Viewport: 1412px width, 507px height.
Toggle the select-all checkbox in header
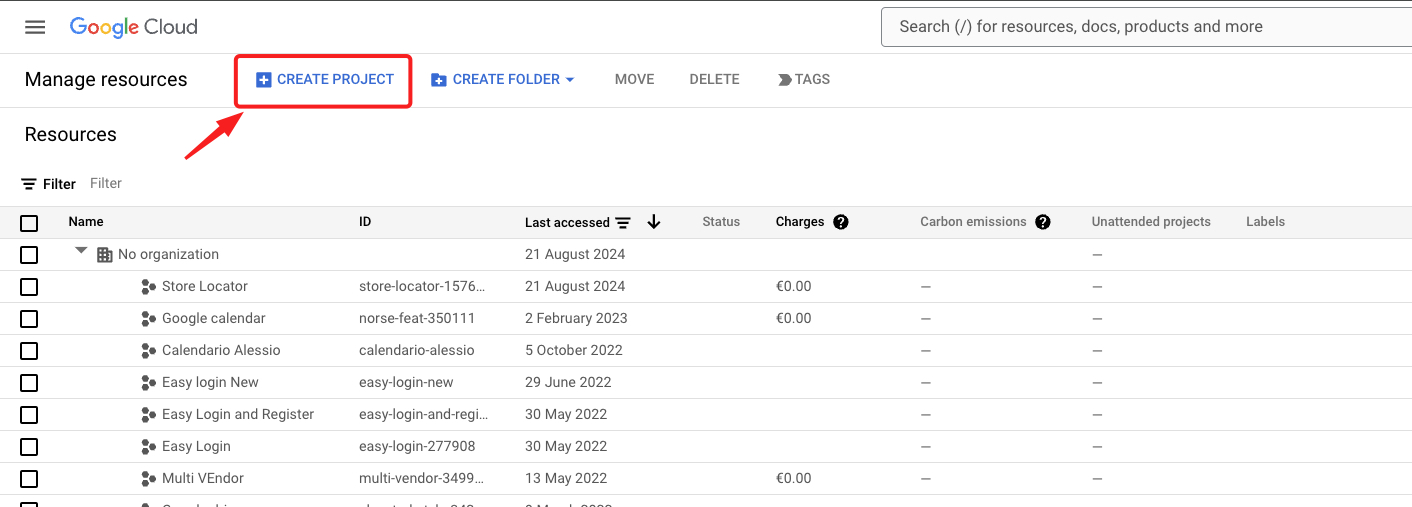29,223
